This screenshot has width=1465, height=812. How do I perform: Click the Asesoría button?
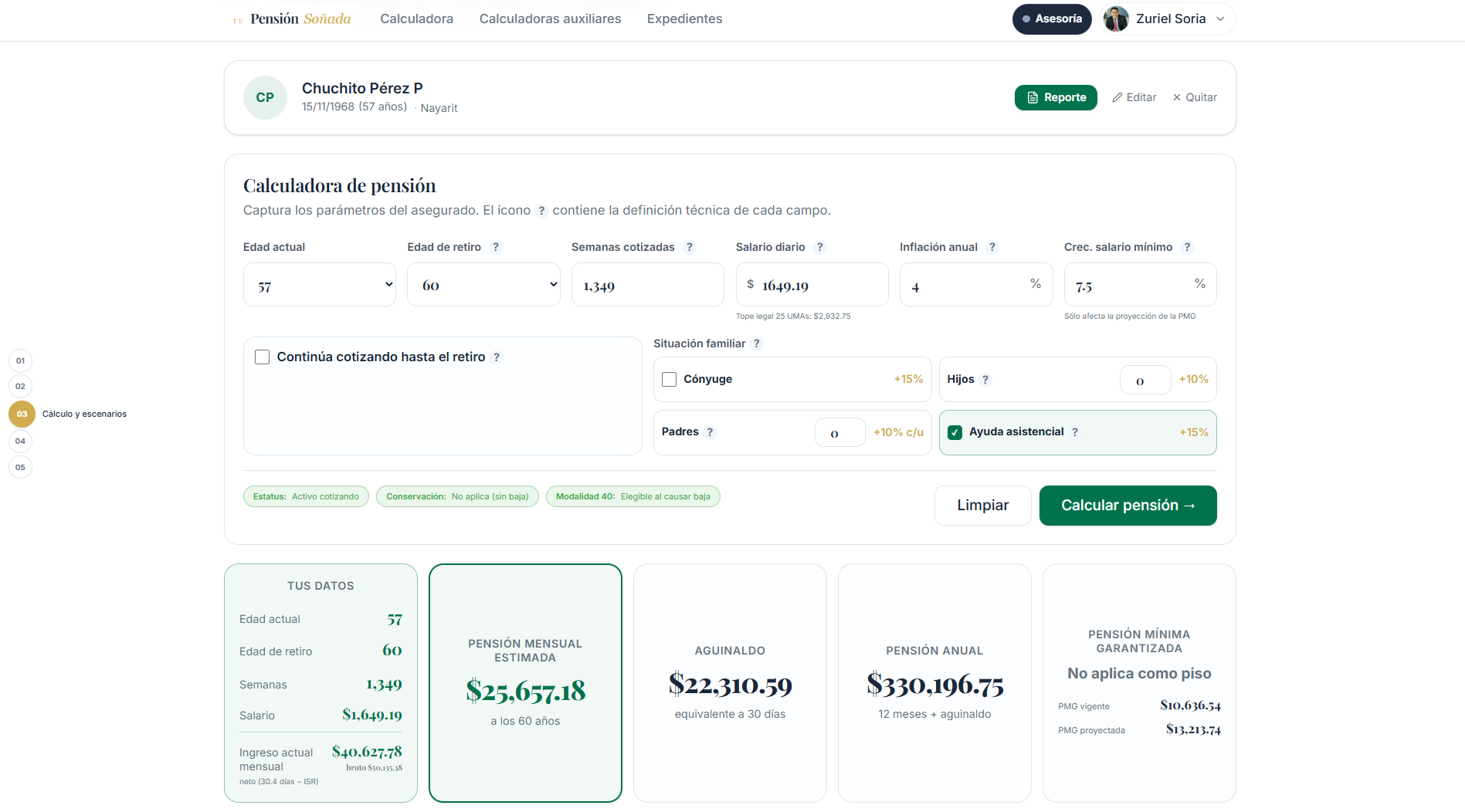1052,19
